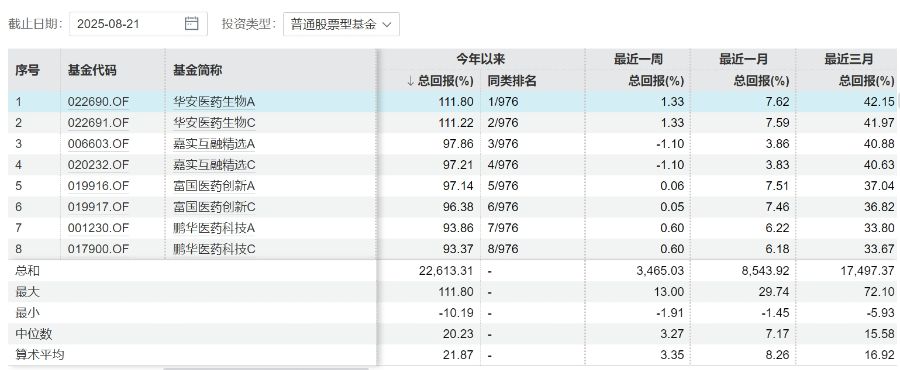The image size is (900, 370).
Task: Select the ranking cell 2/976
Action: (x=503, y=123)
